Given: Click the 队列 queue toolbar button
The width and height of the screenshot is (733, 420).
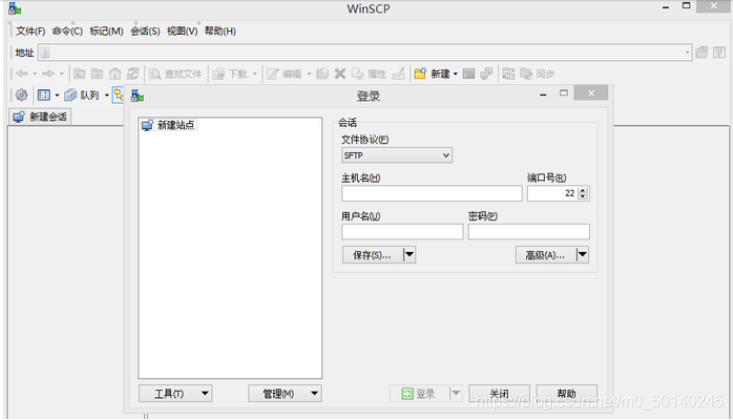Looking at the screenshot, I should [x=82, y=95].
